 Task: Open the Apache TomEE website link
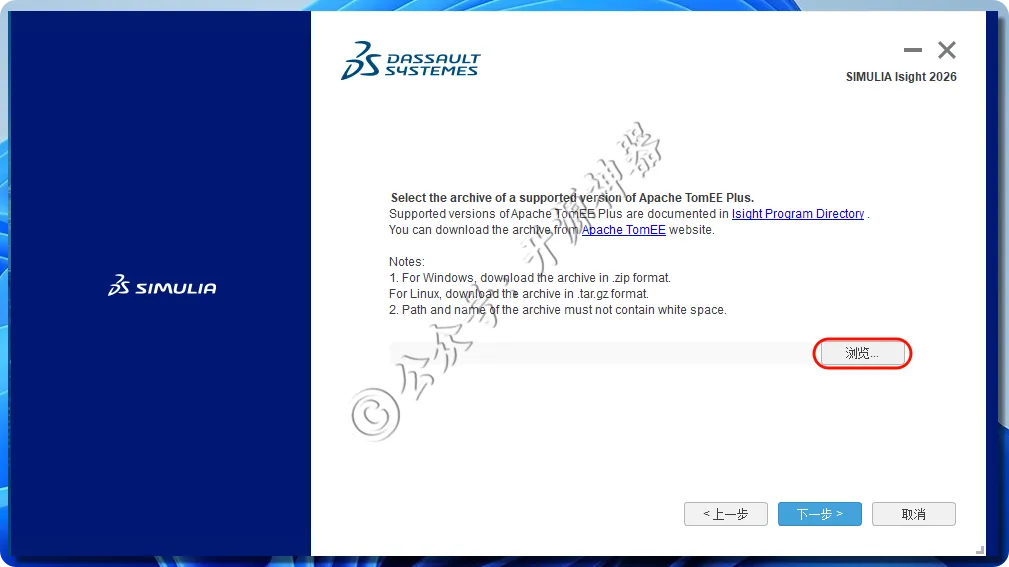click(623, 230)
